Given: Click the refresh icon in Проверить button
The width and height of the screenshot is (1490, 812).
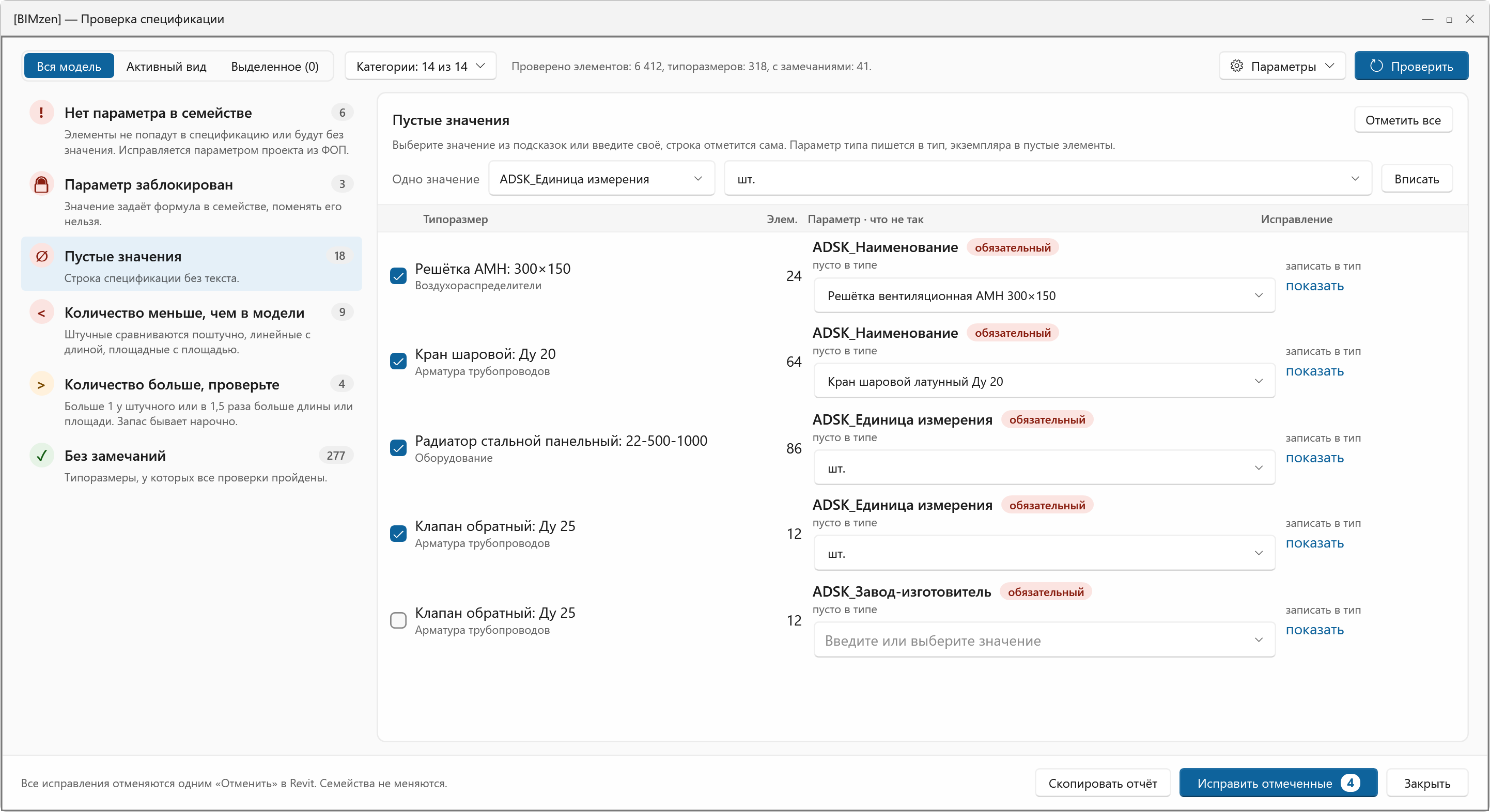Looking at the screenshot, I should pyautogui.click(x=1376, y=66).
